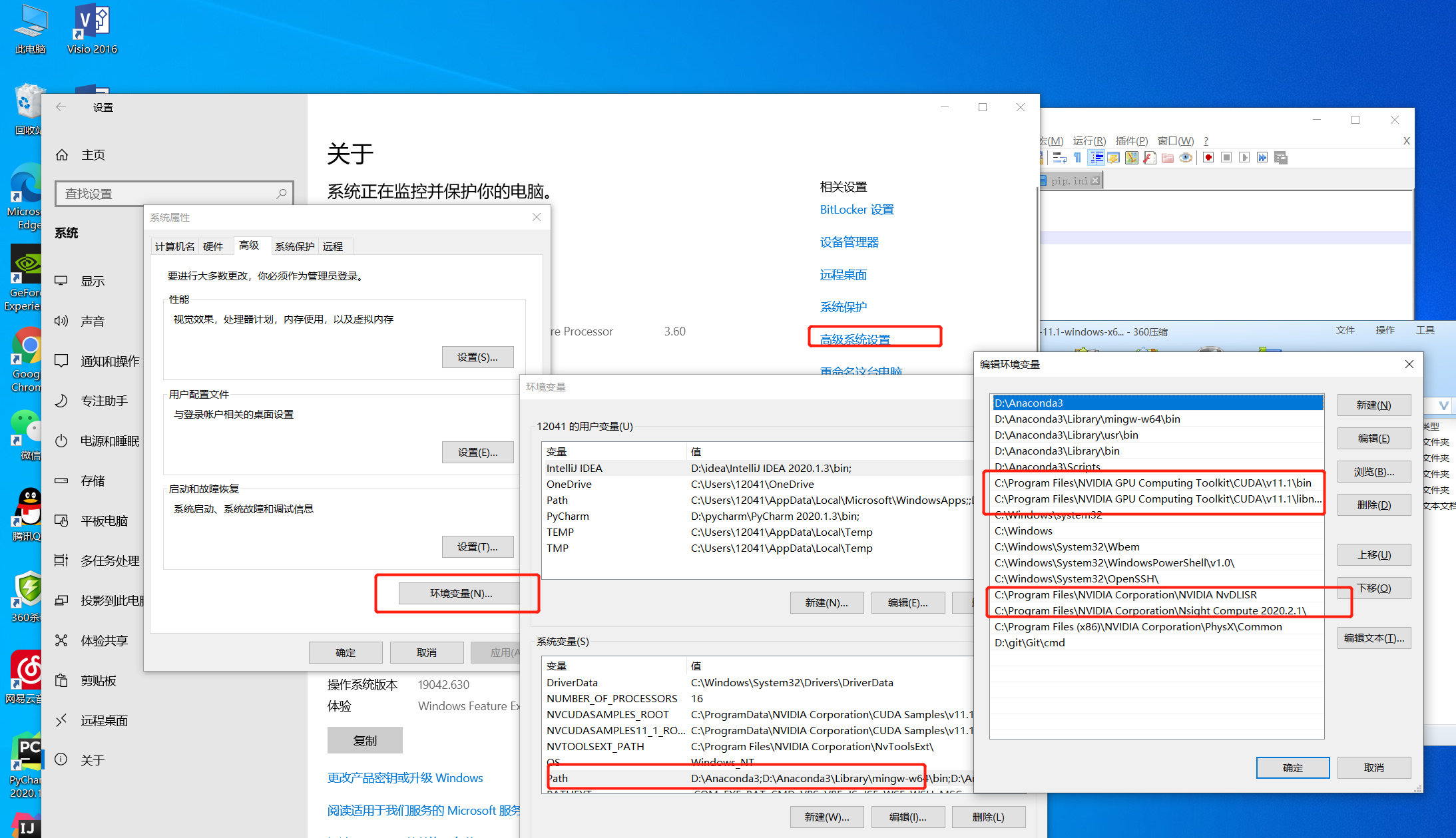The width and height of the screenshot is (1456, 838).
Task: Stop the macro using the stop icon
Action: [1226, 157]
